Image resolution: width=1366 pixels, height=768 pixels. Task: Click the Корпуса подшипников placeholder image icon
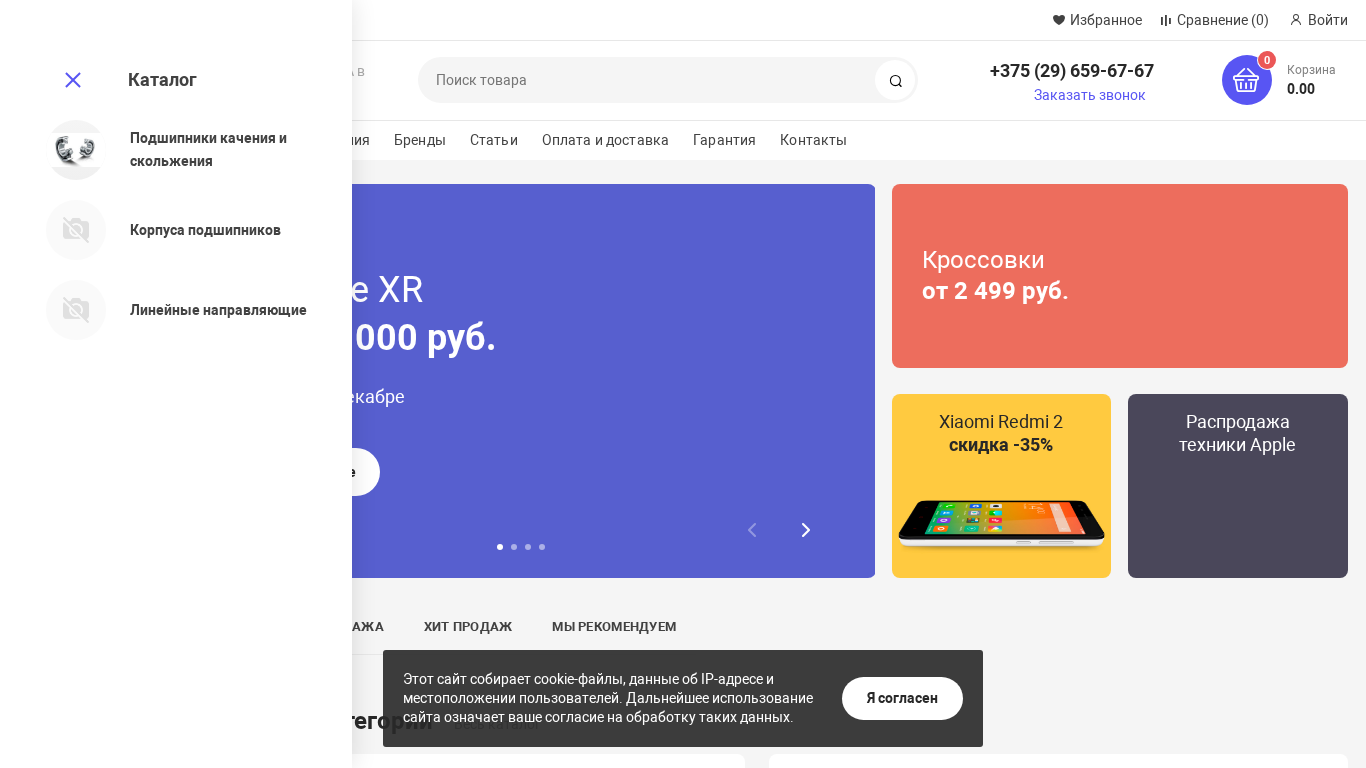[76, 230]
